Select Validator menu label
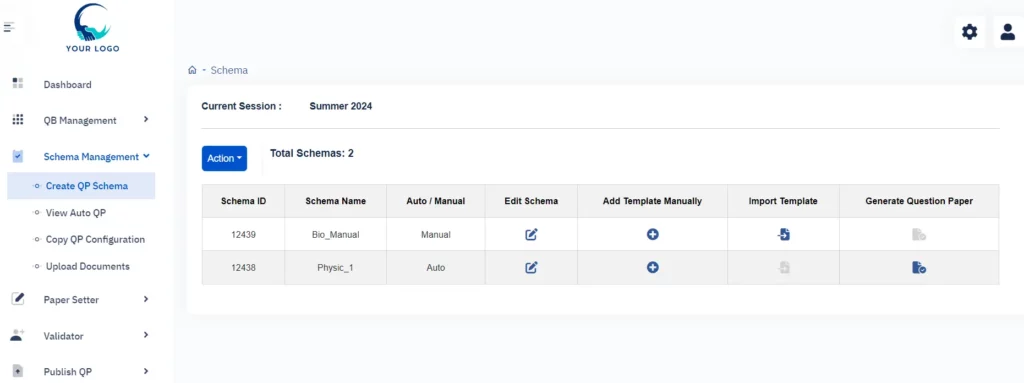Viewport: 1024px width, 383px height. click(x=63, y=336)
